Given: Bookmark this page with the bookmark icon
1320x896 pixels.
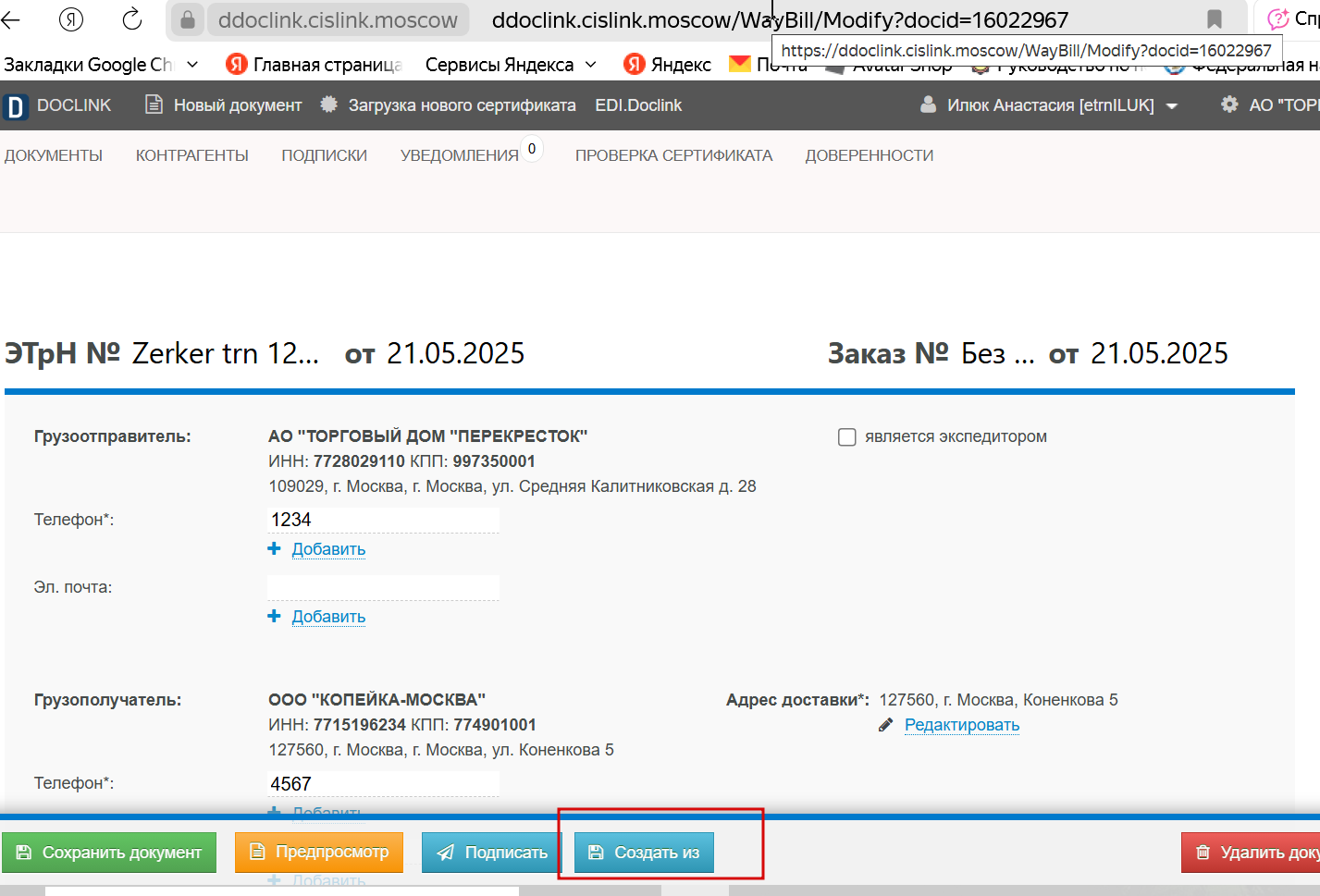Looking at the screenshot, I should click(1215, 19).
